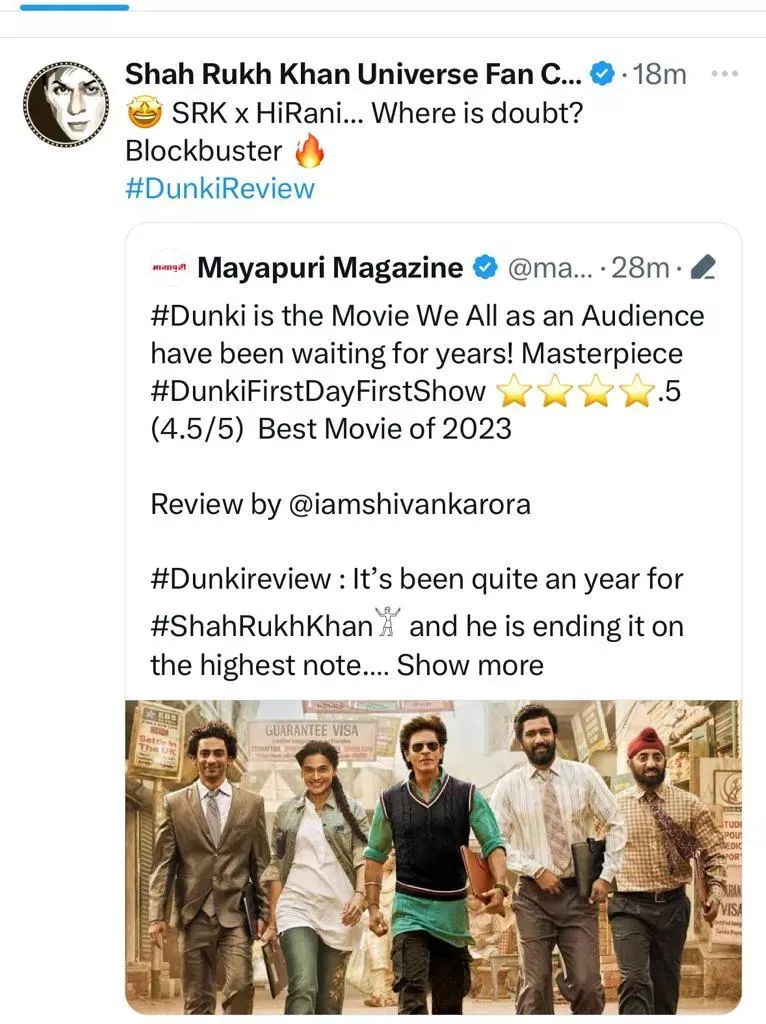Open the #ShahRukhKhan hashtag

point(262,626)
